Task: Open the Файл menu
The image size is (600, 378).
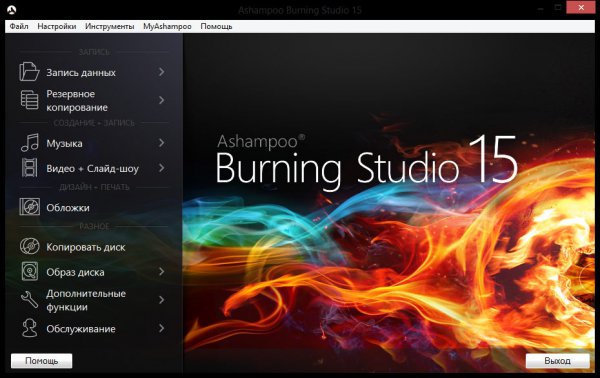Action: click(x=19, y=26)
